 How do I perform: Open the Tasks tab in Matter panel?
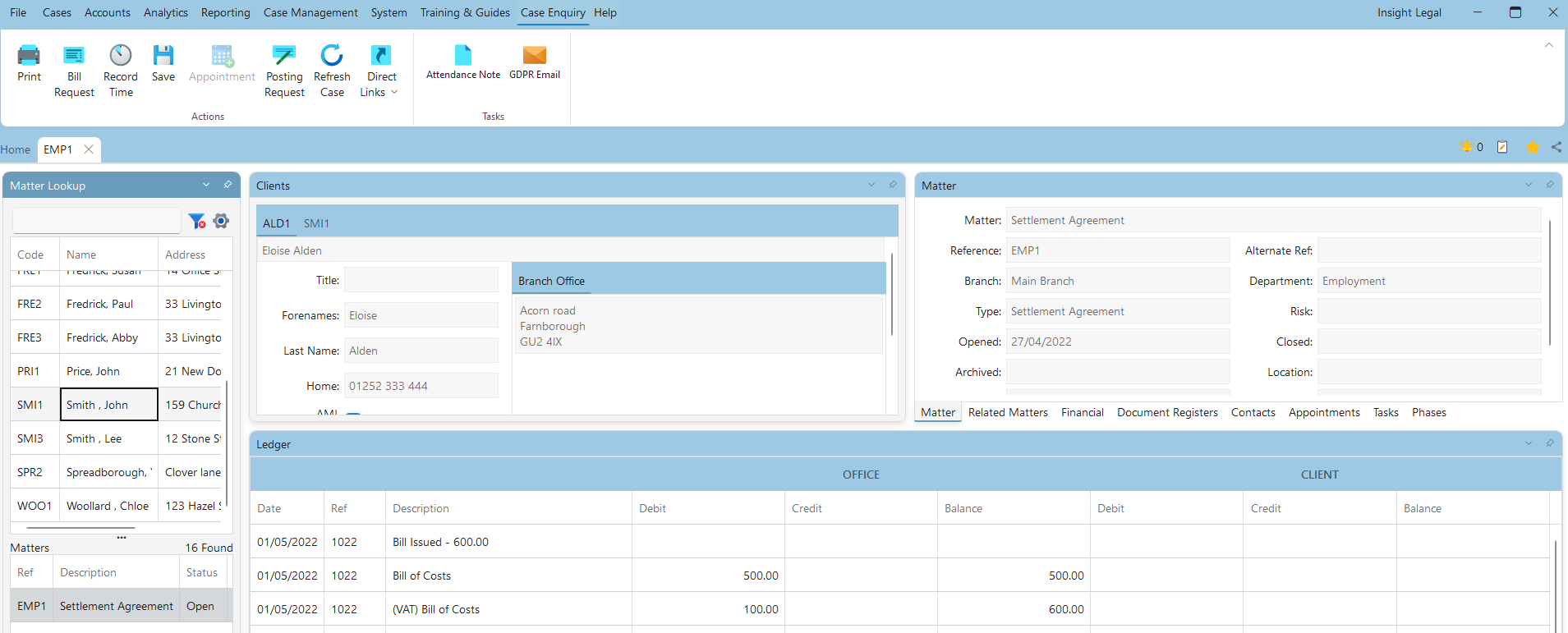coord(1386,412)
